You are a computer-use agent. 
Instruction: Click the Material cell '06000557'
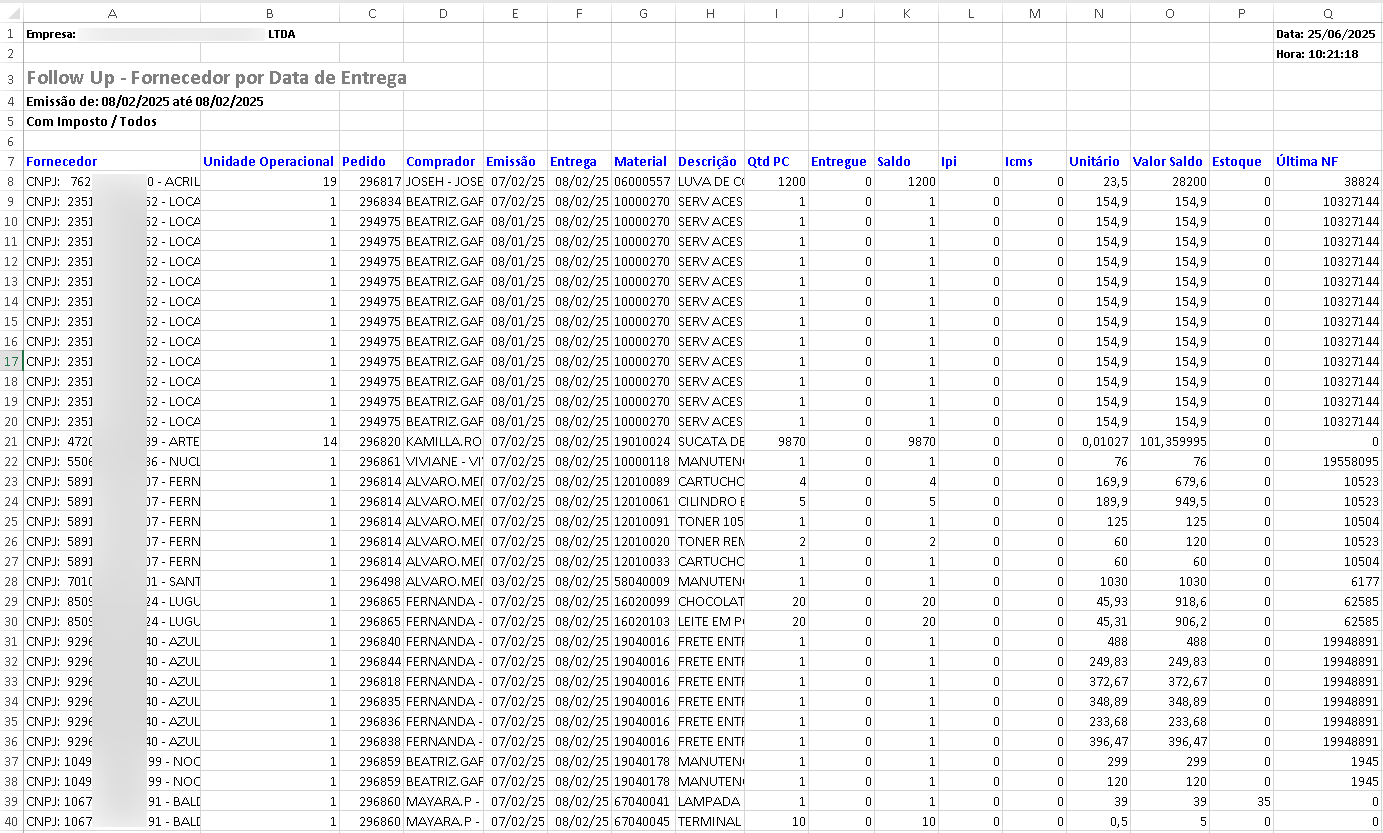coord(643,181)
